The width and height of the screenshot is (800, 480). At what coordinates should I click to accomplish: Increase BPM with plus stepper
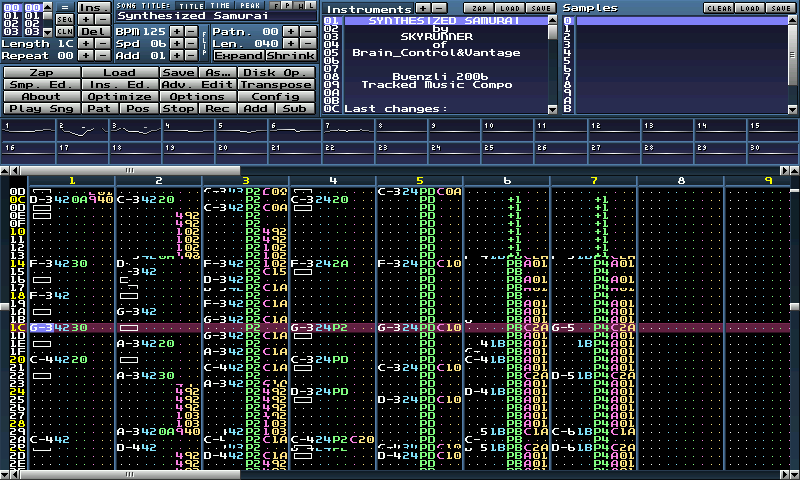click(176, 31)
